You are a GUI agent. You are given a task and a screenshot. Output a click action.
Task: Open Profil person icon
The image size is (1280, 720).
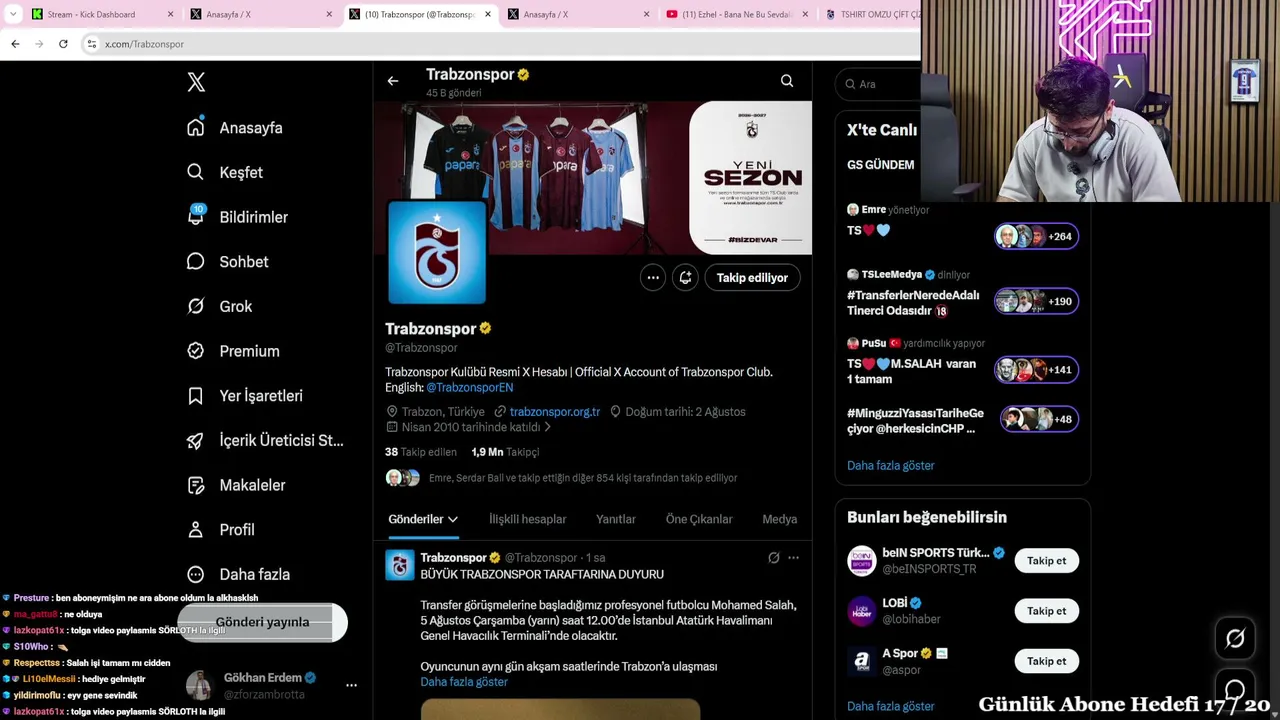click(x=196, y=529)
